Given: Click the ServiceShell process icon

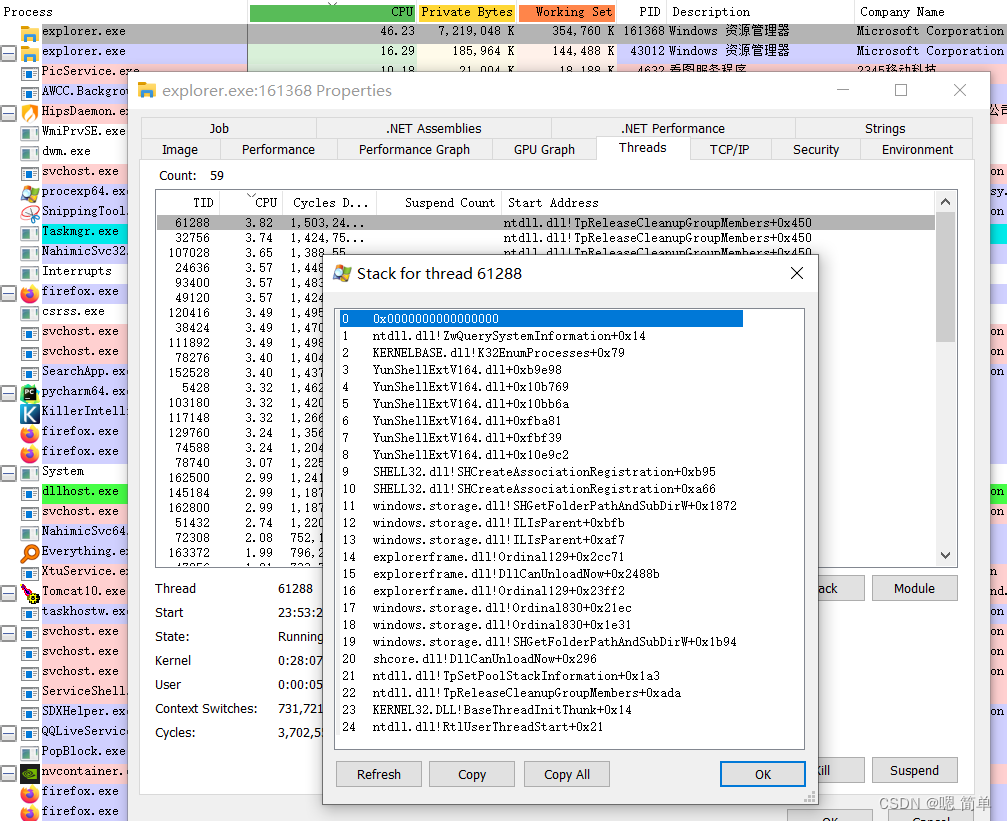Looking at the screenshot, I should click(30, 693).
